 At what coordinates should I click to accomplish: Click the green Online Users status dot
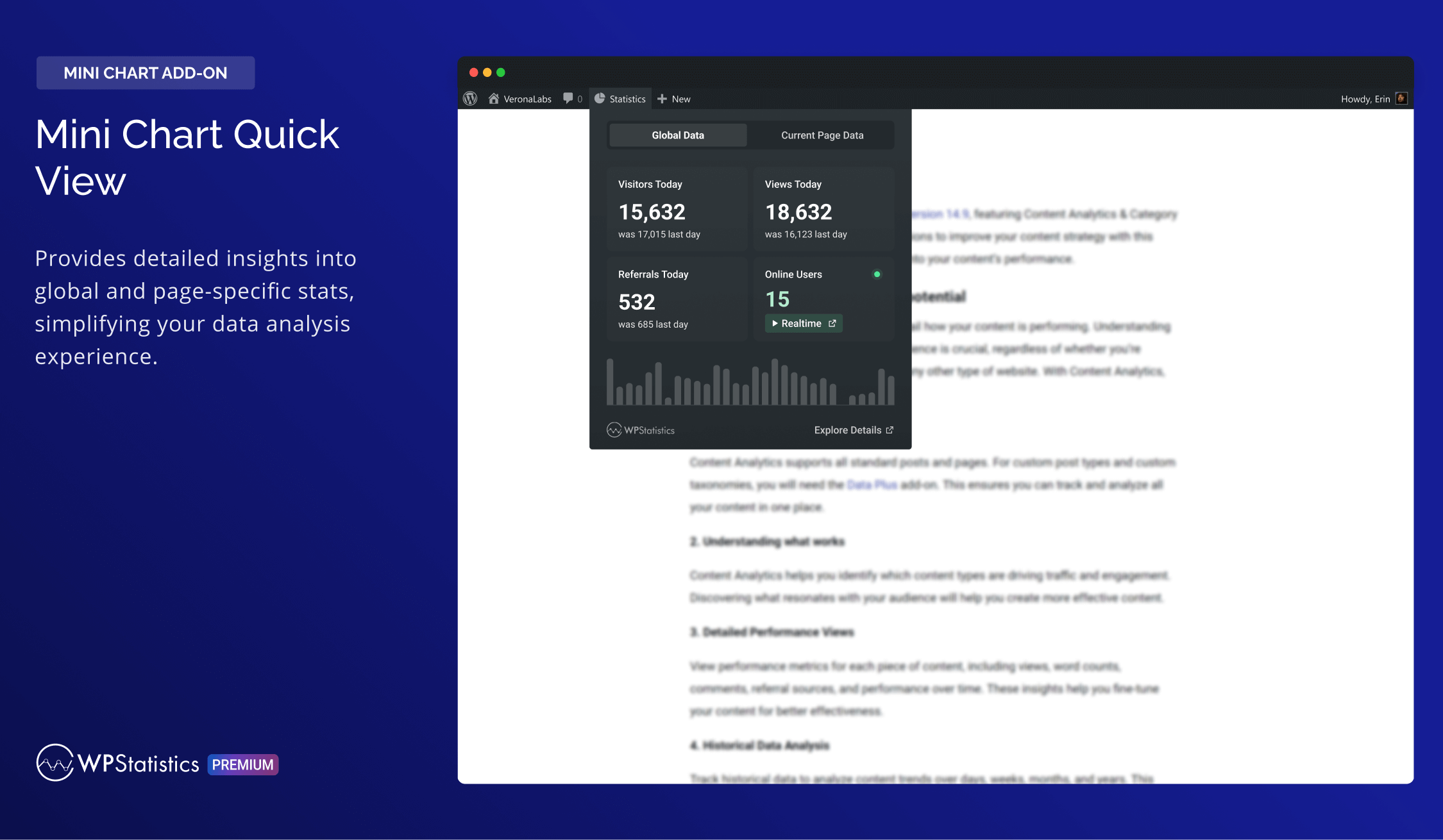[x=877, y=274]
